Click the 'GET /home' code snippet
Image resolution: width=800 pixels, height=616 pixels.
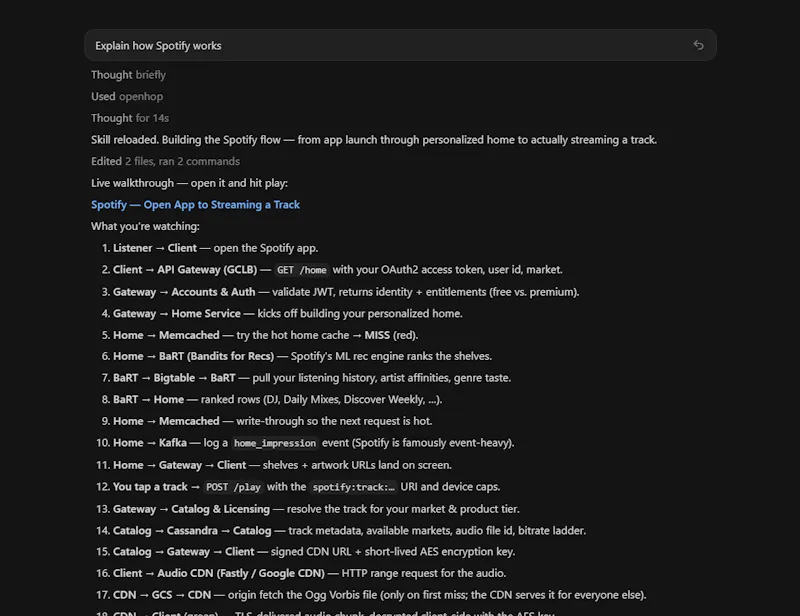[302, 270]
